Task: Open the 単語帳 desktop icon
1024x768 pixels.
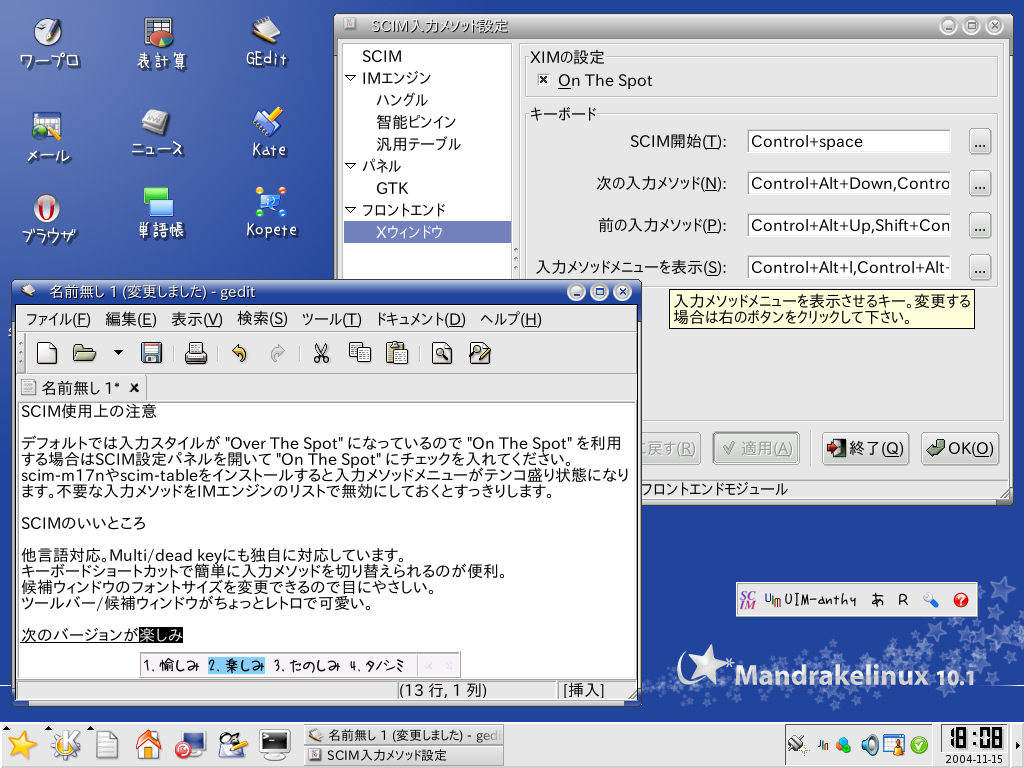Action: [160, 213]
